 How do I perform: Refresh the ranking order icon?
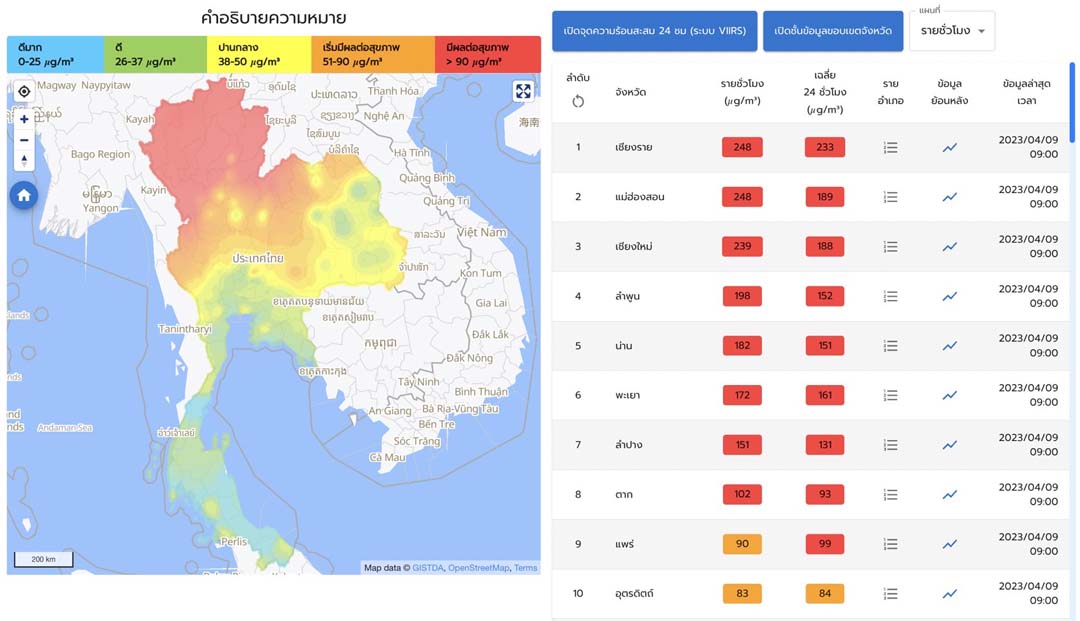pyautogui.click(x=578, y=101)
